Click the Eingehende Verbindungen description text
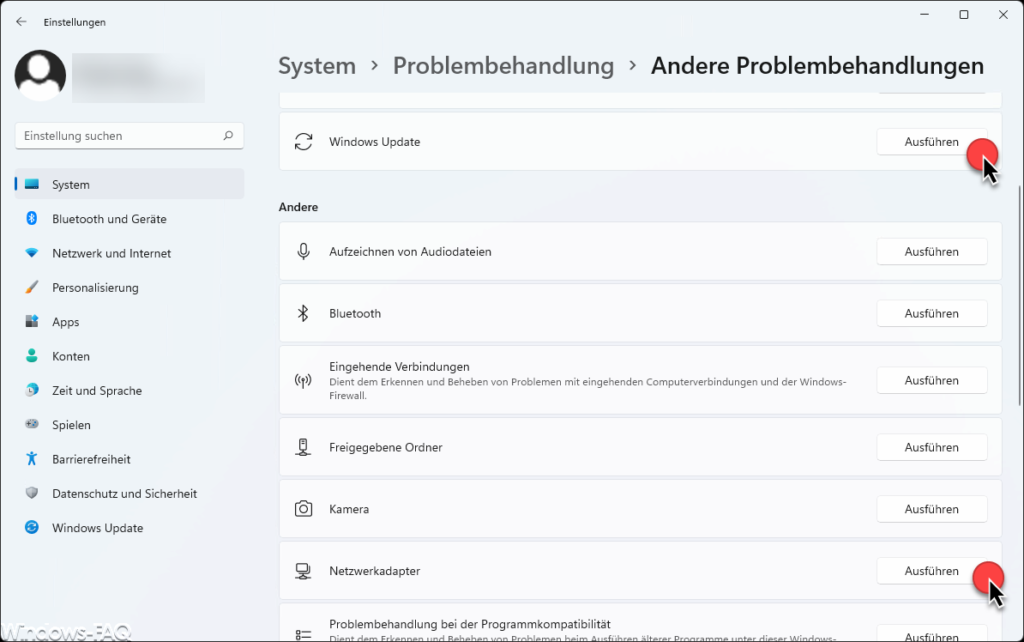Viewport: 1024px width, 642px height. (588, 389)
